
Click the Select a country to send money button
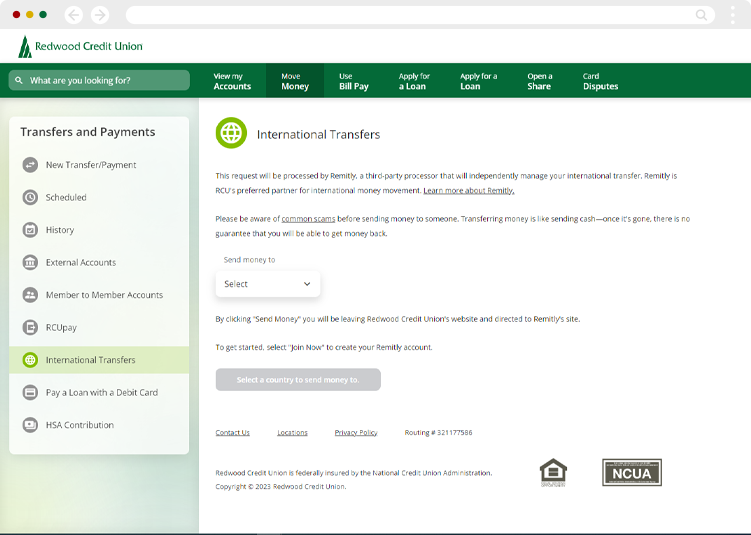tap(298, 379)
